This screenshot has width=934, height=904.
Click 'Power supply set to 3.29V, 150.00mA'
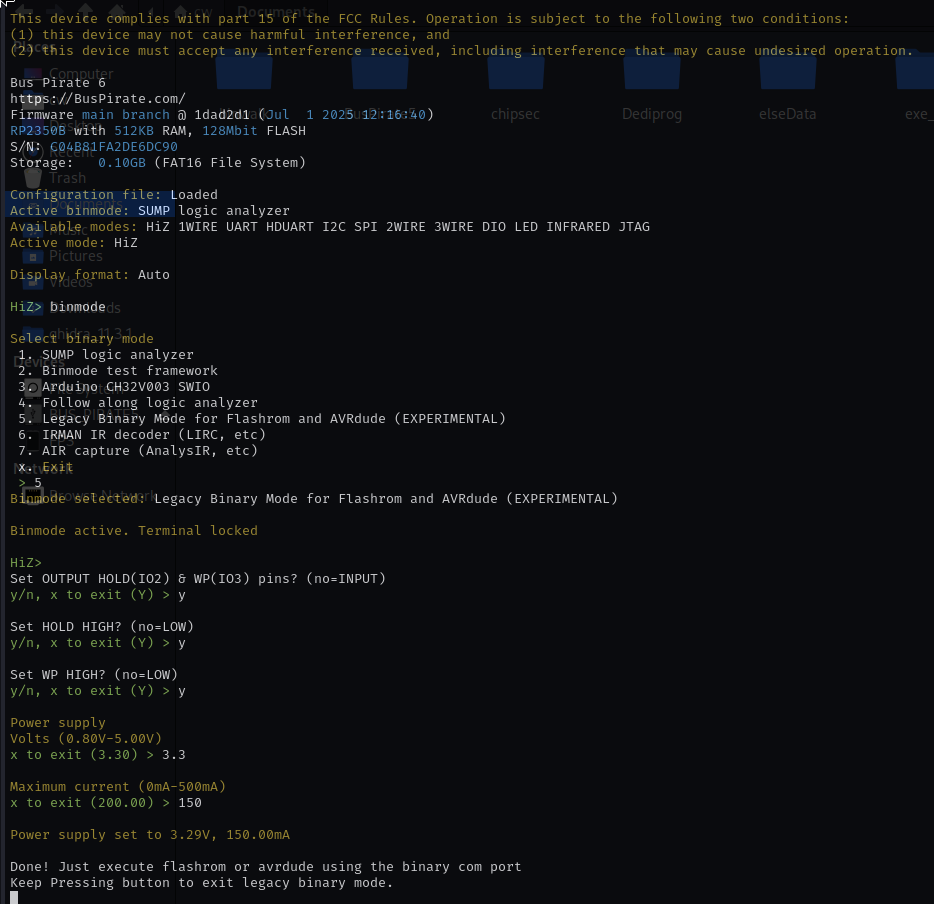click(150, 835)
